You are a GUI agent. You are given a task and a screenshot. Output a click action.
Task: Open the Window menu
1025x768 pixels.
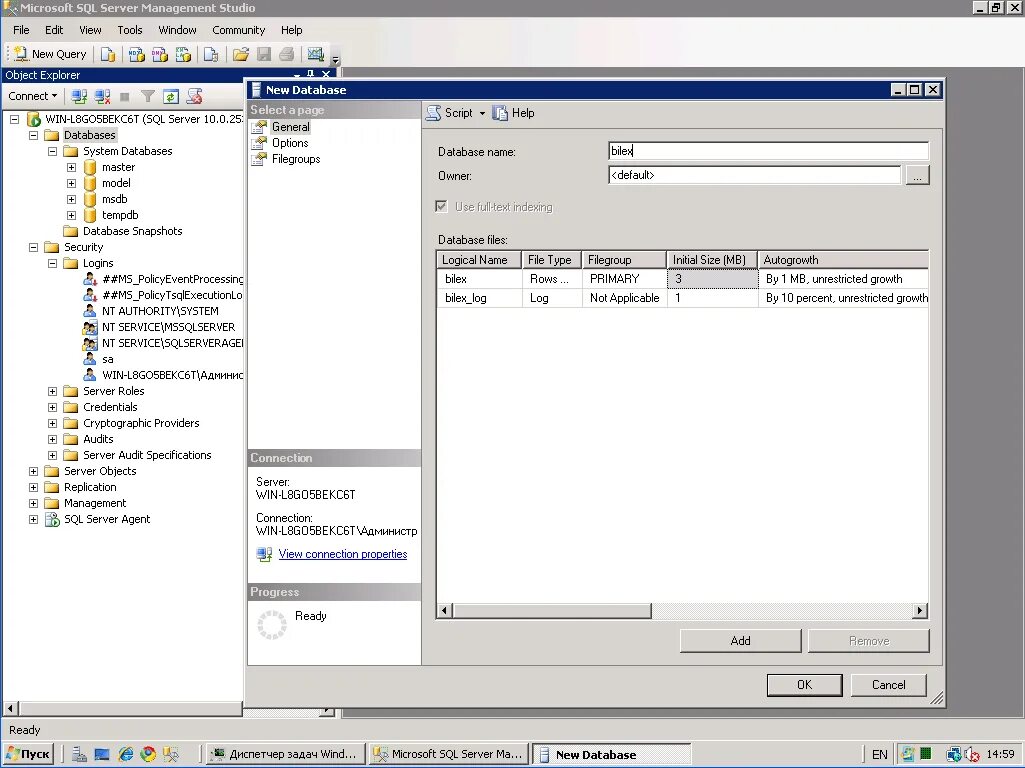click(177, 30)
